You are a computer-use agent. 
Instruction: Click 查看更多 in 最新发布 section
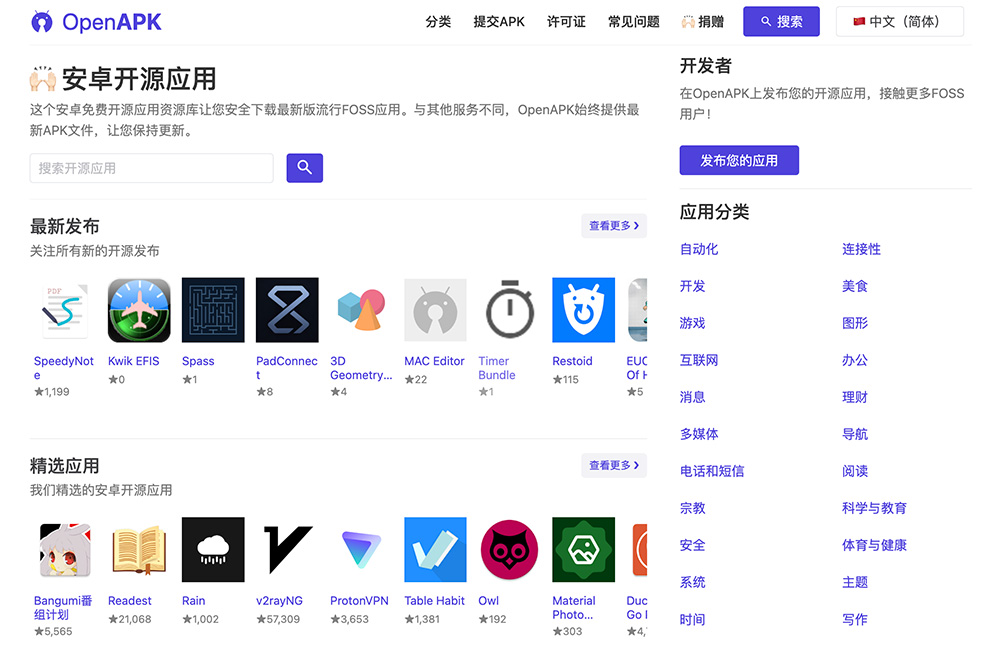(614, 226)
